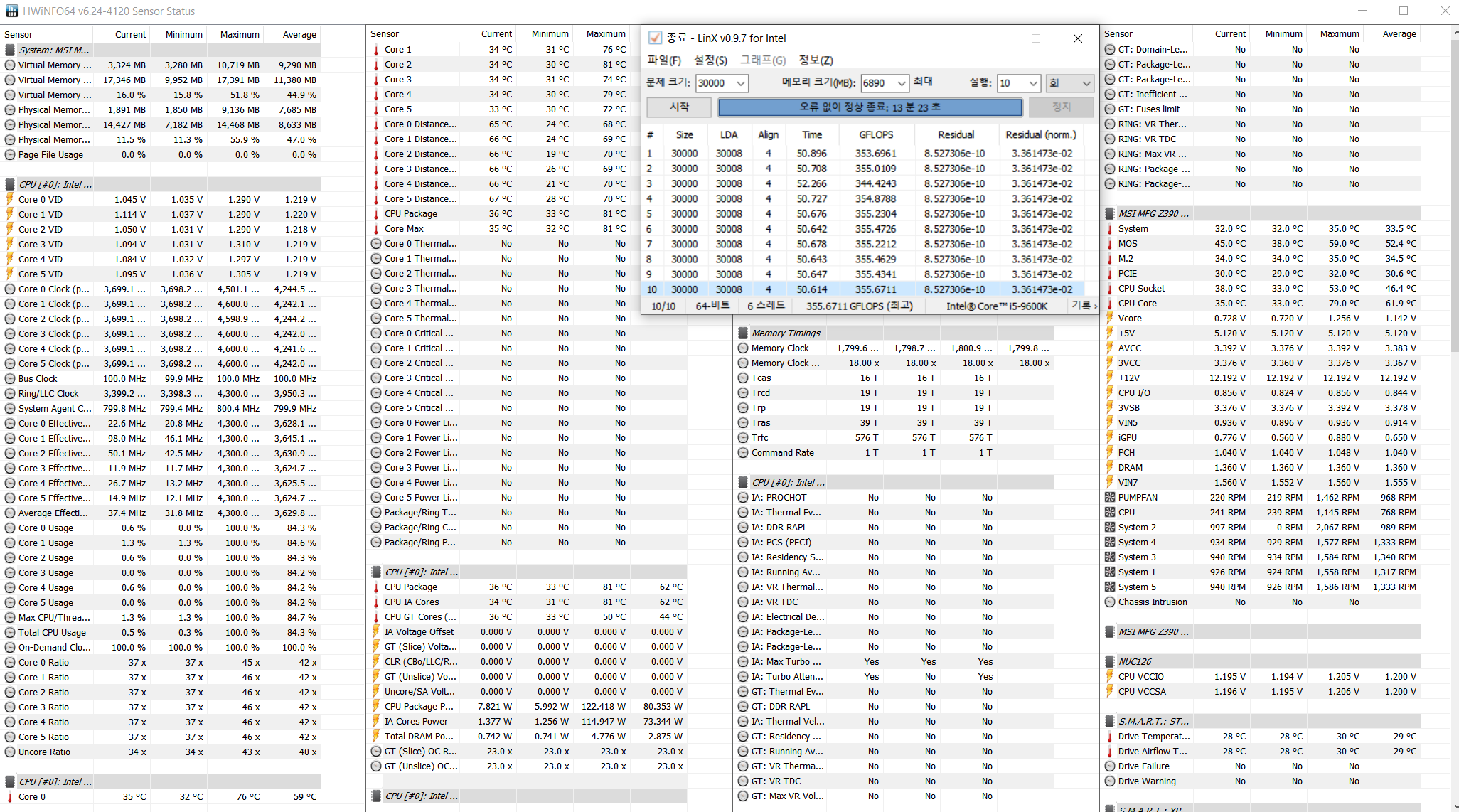Click the LinX checkmark icon in title bar
1459x812 pixels.
pos(655,38)
